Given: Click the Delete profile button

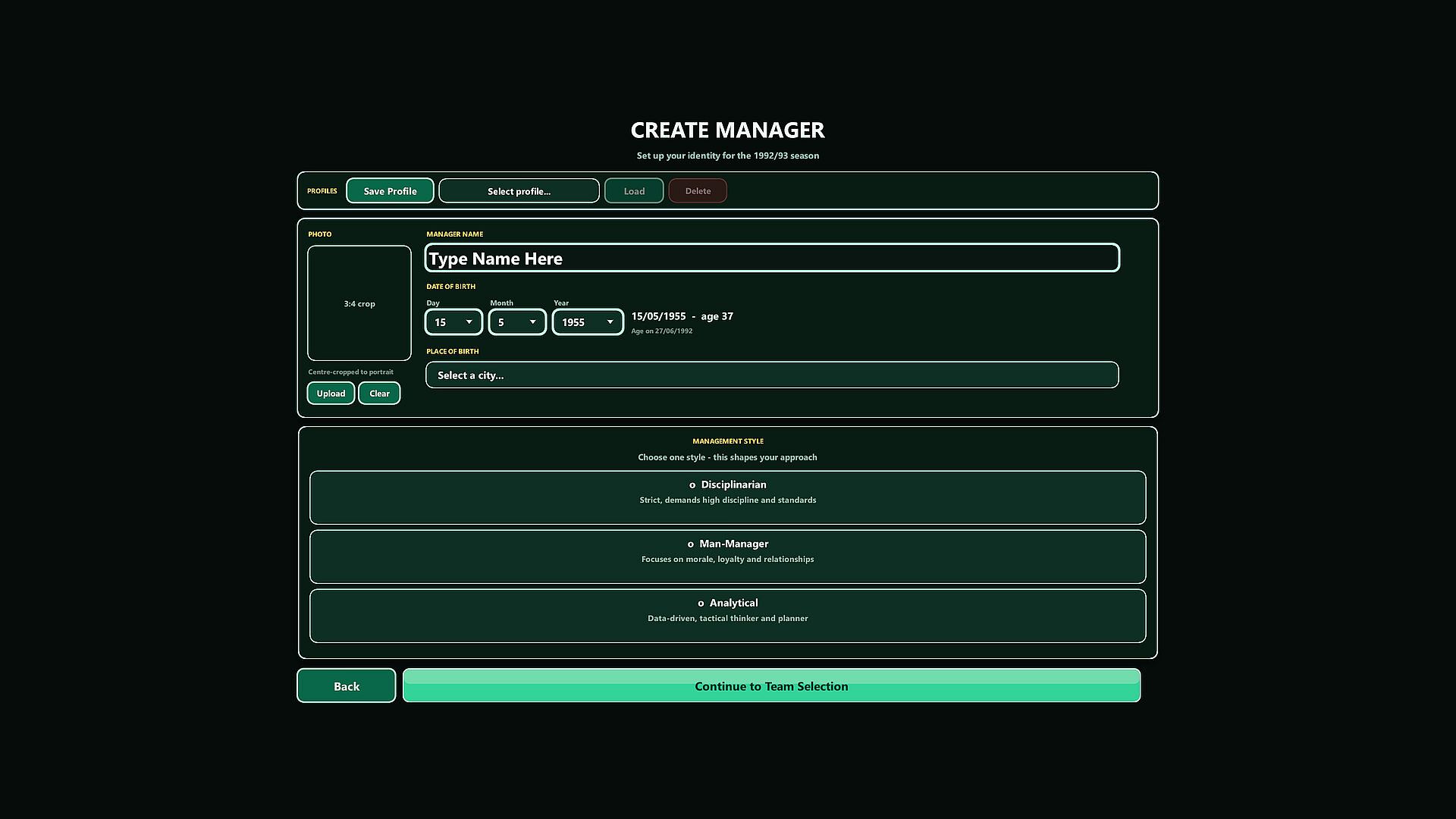Looking at the screenshot, I should pos(698,190).
